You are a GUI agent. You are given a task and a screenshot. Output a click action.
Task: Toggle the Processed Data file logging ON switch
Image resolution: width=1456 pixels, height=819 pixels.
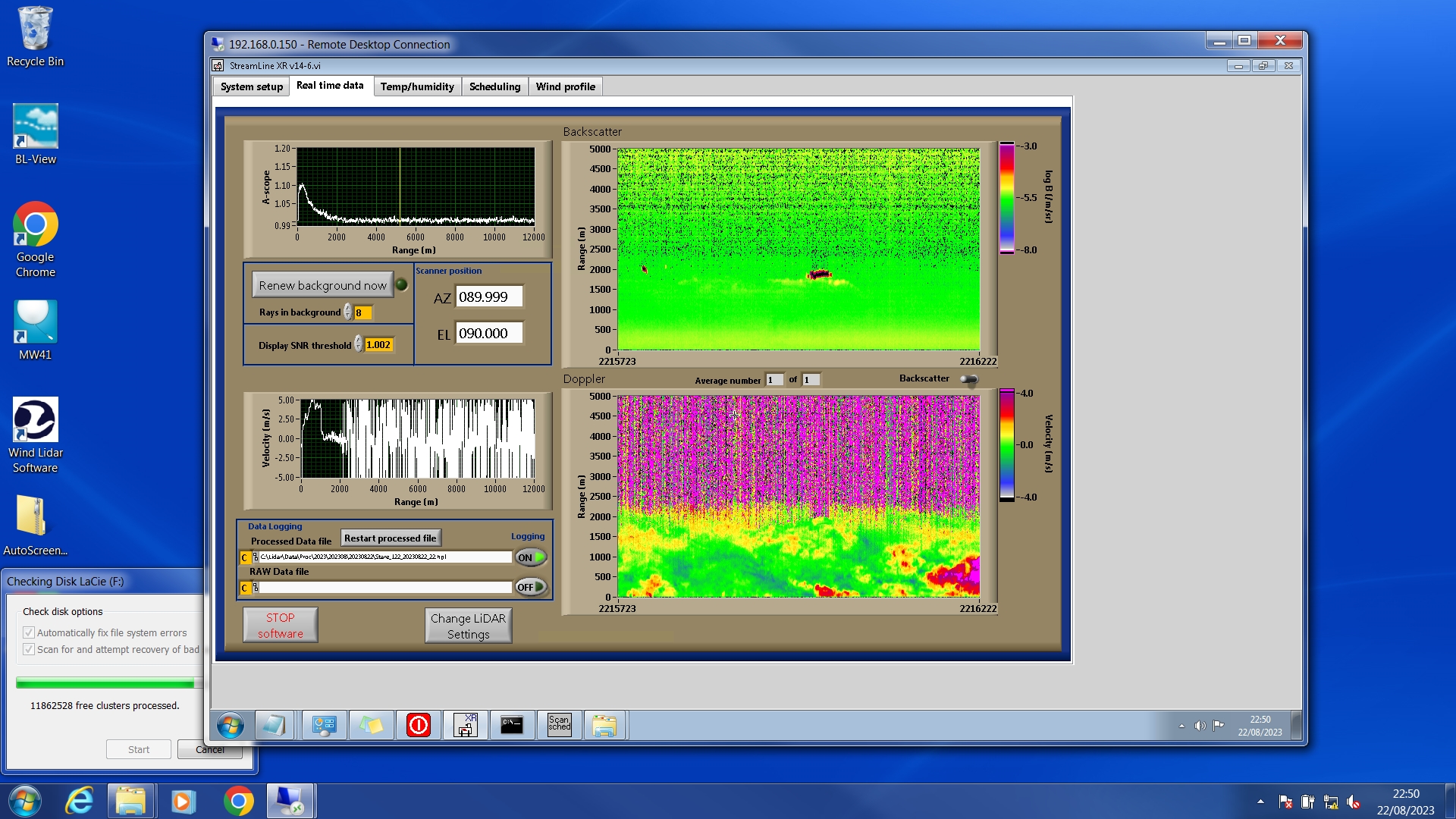[530, 557]
